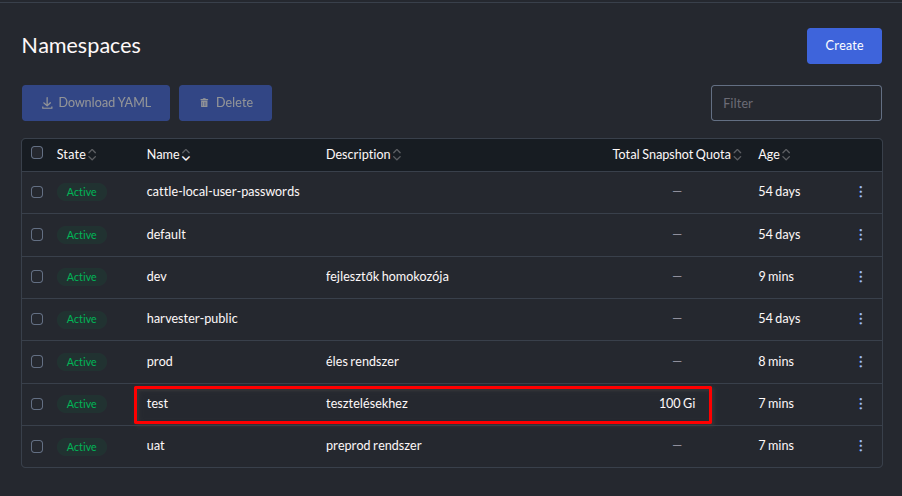Click the Download YAML button
902x496 pixels.
click(x=96, y=103)
